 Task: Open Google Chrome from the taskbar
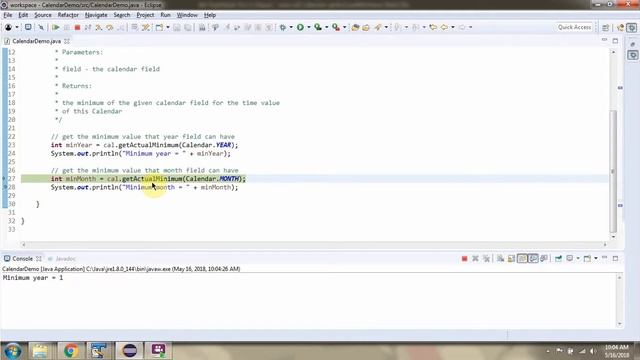pyautogui.click(x=71, y=351)
